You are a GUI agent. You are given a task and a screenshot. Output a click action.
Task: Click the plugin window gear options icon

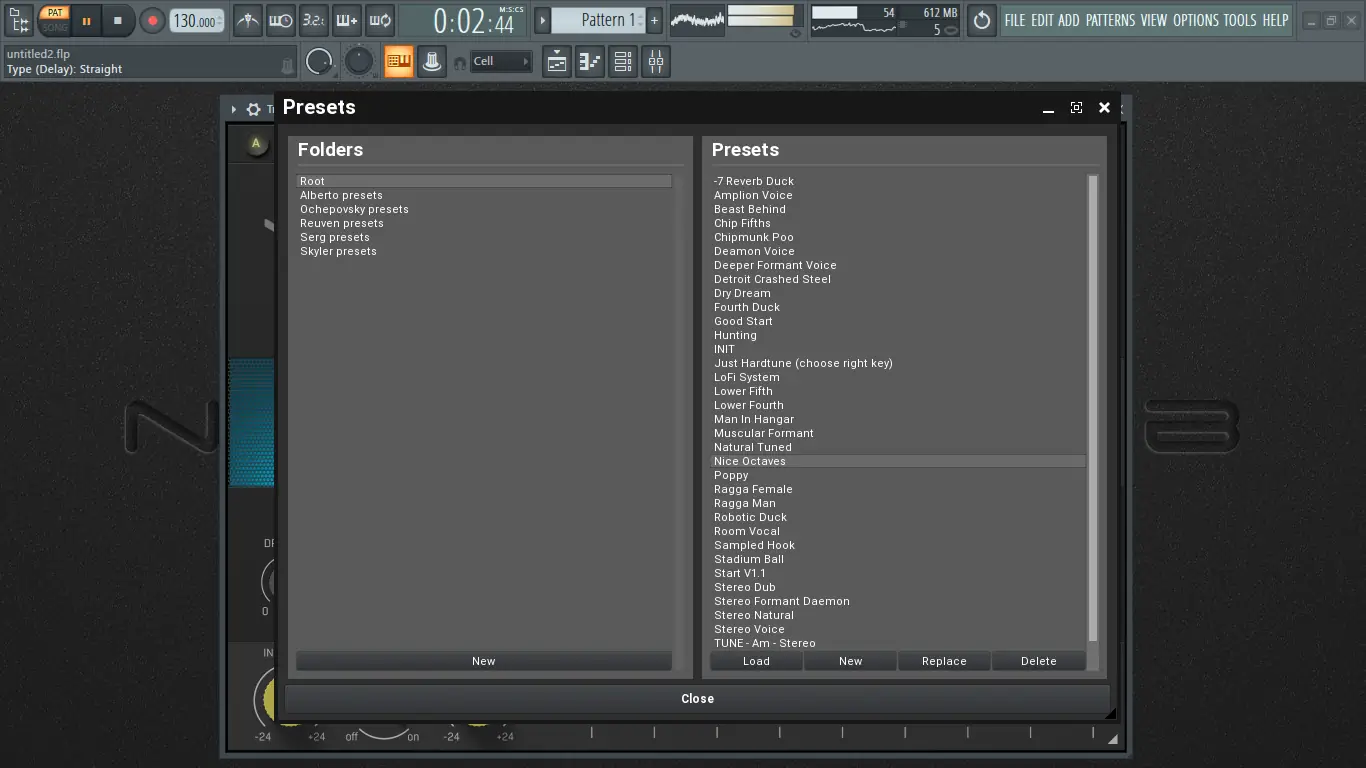tap(254, 109)
